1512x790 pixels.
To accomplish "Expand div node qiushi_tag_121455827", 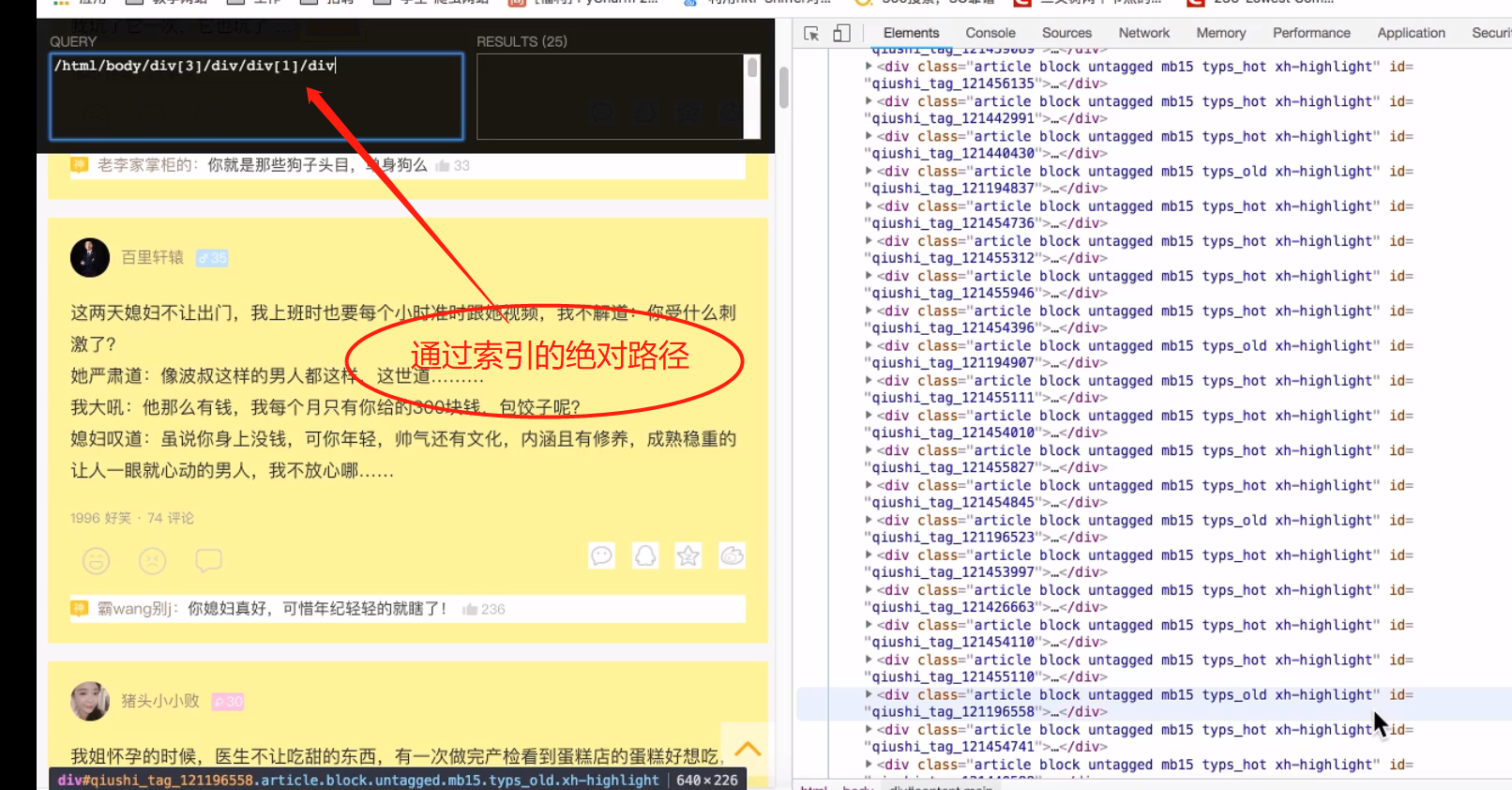I will click(869, 450).
